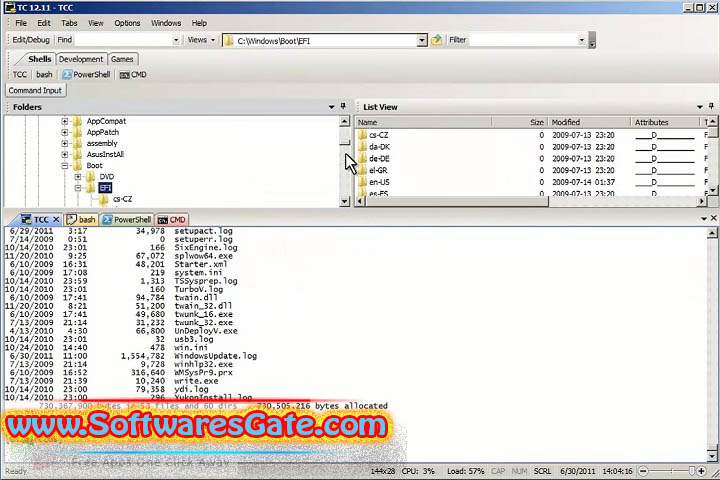This screenshot has width=720, height=480.
Task: Select the da-DK folder in List View
Action: 379,147
